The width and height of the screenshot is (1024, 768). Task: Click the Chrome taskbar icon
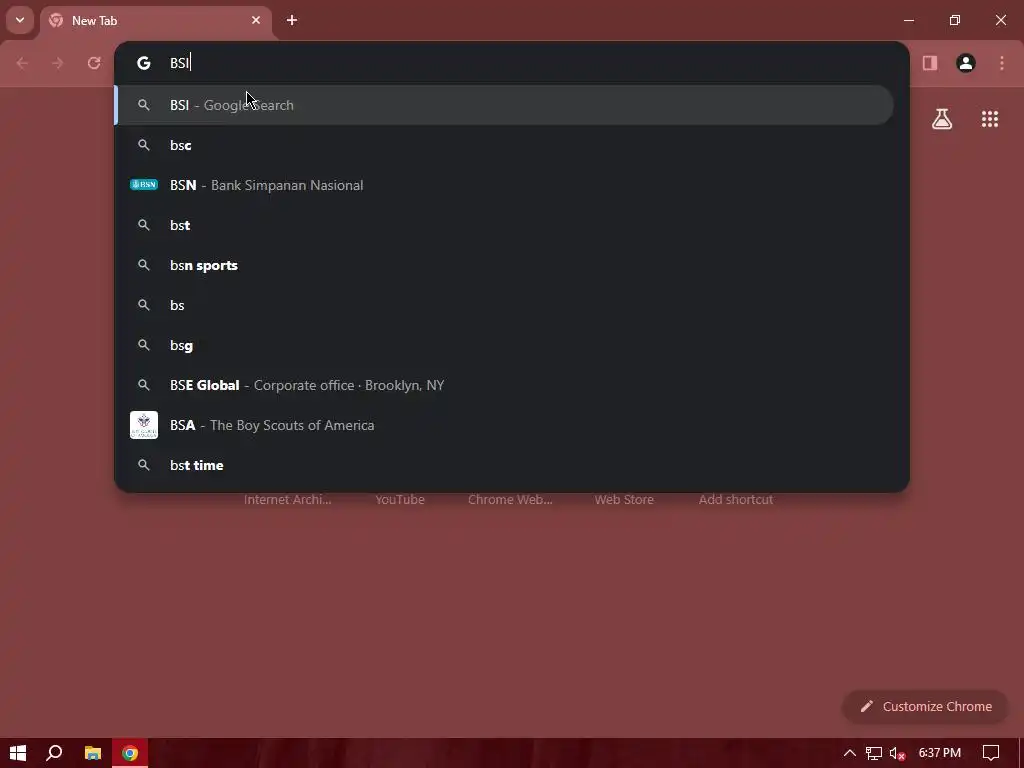(130, 753)
